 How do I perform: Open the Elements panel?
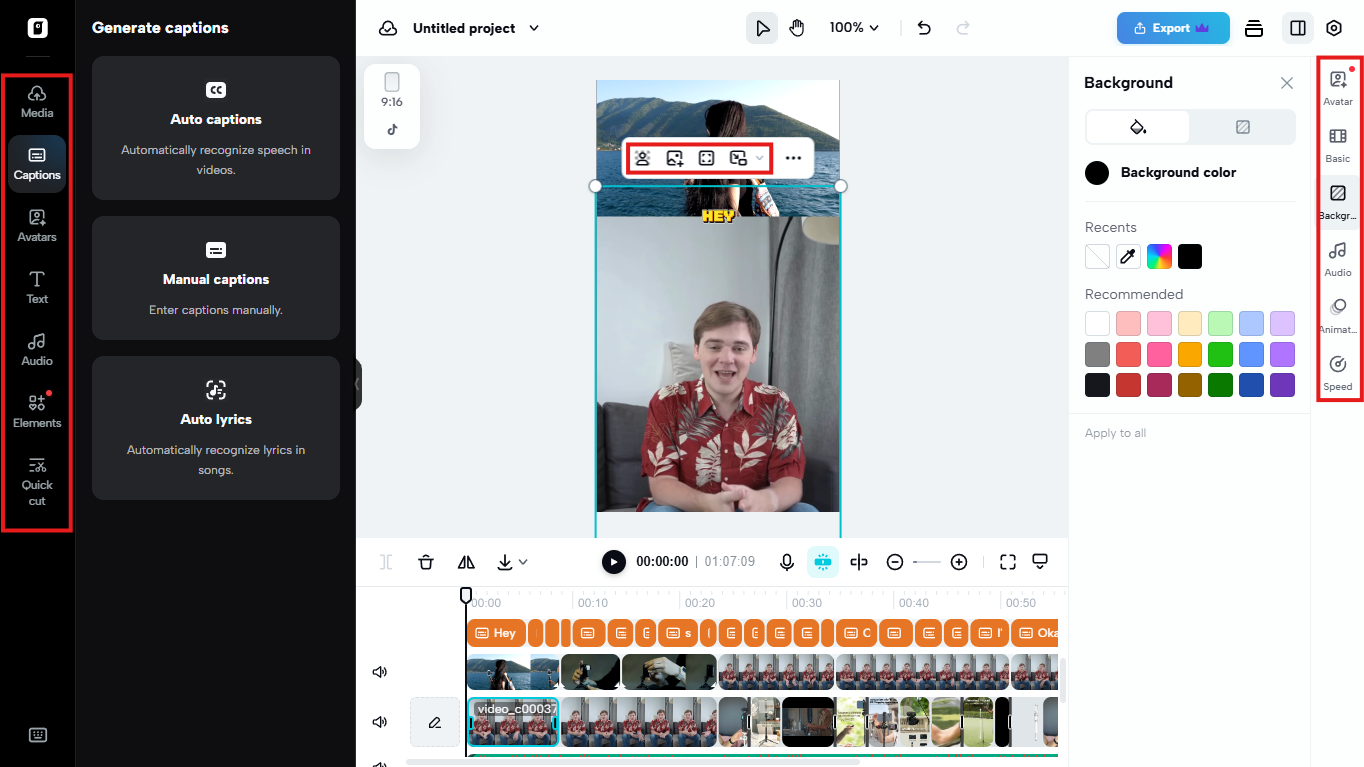click(37, 411)
